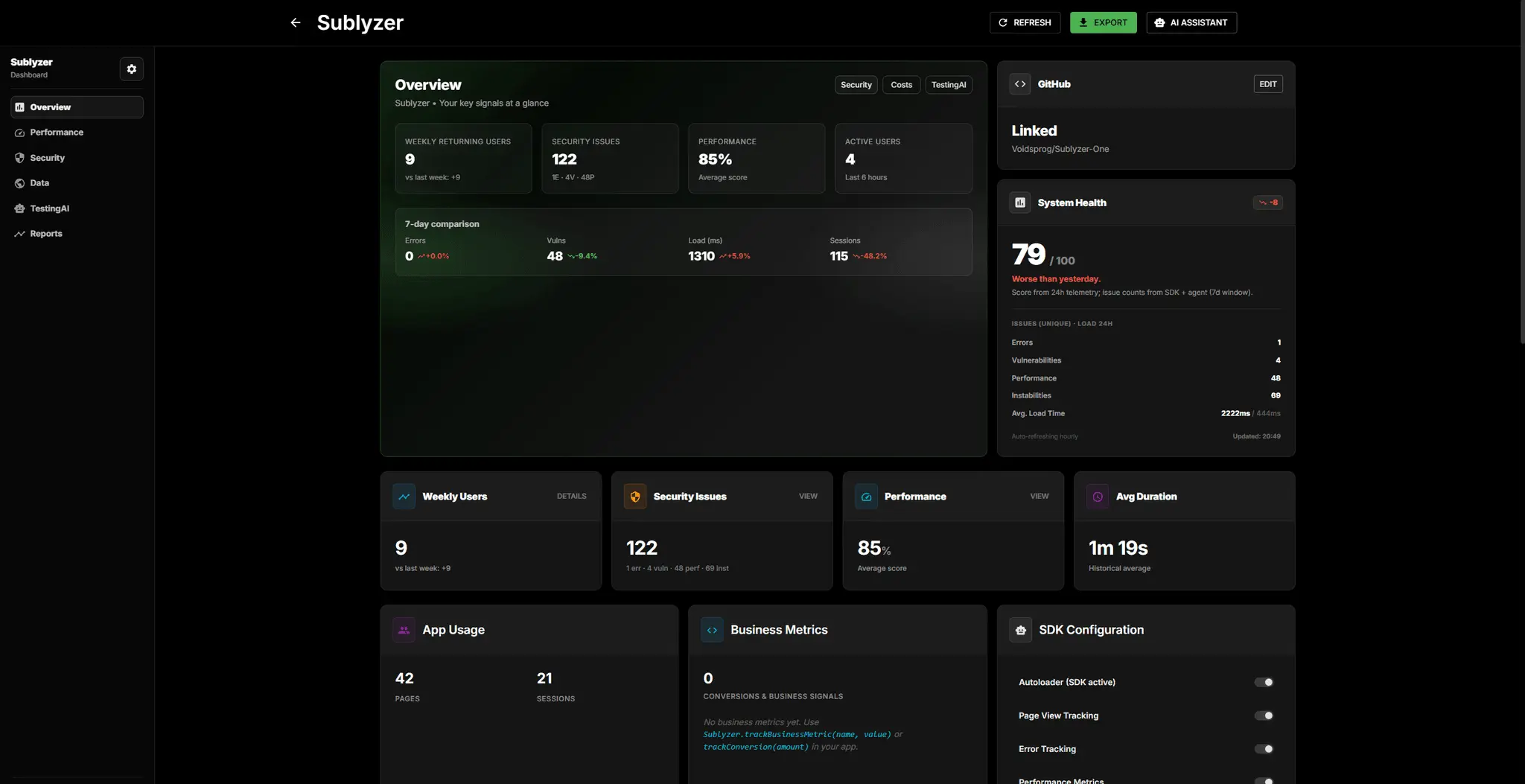
Task: Switch to TestingAI in sidebar
Action: pos(77,208)
